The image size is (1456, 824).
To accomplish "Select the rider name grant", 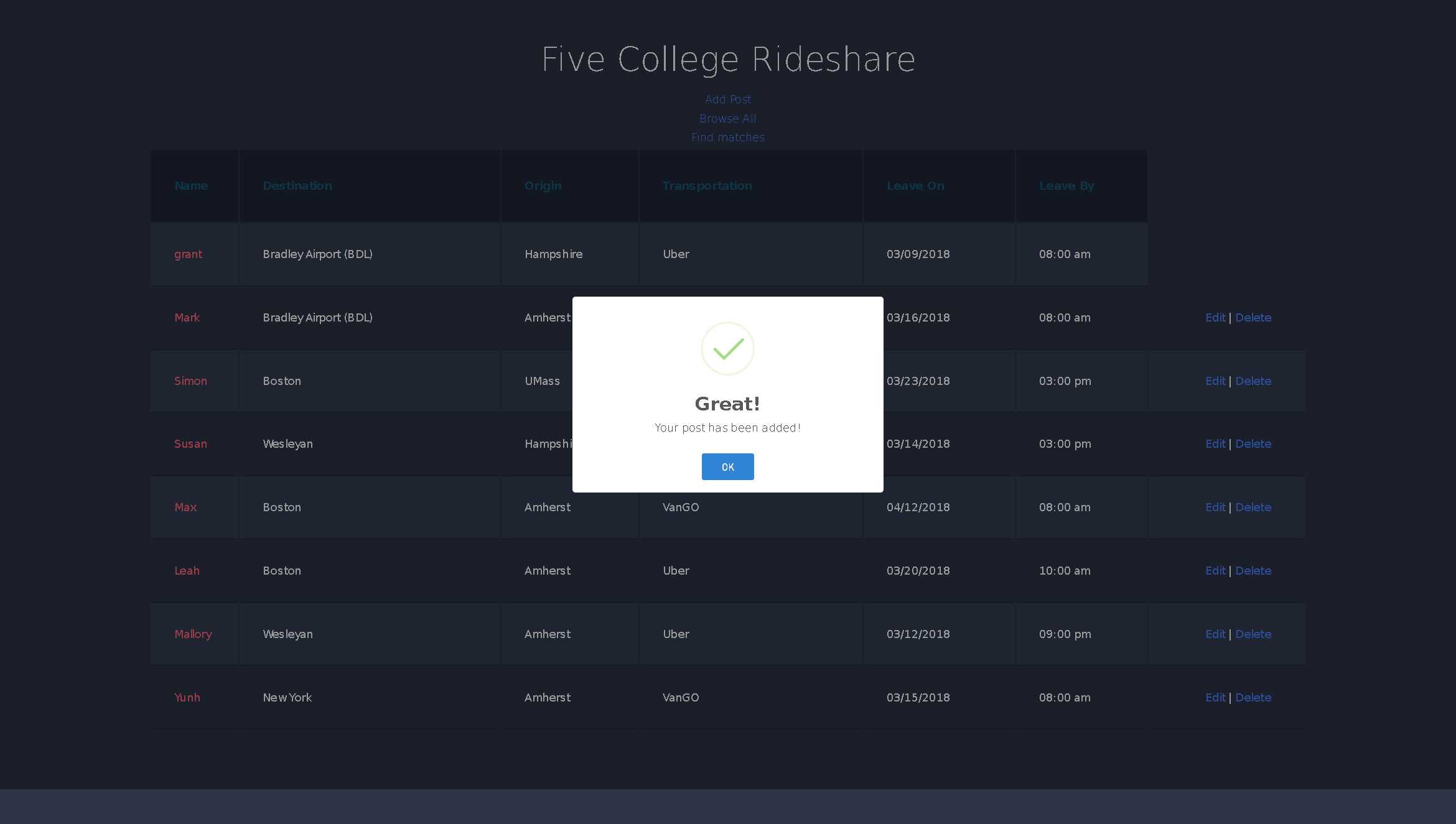I will [x=188, y=254].
